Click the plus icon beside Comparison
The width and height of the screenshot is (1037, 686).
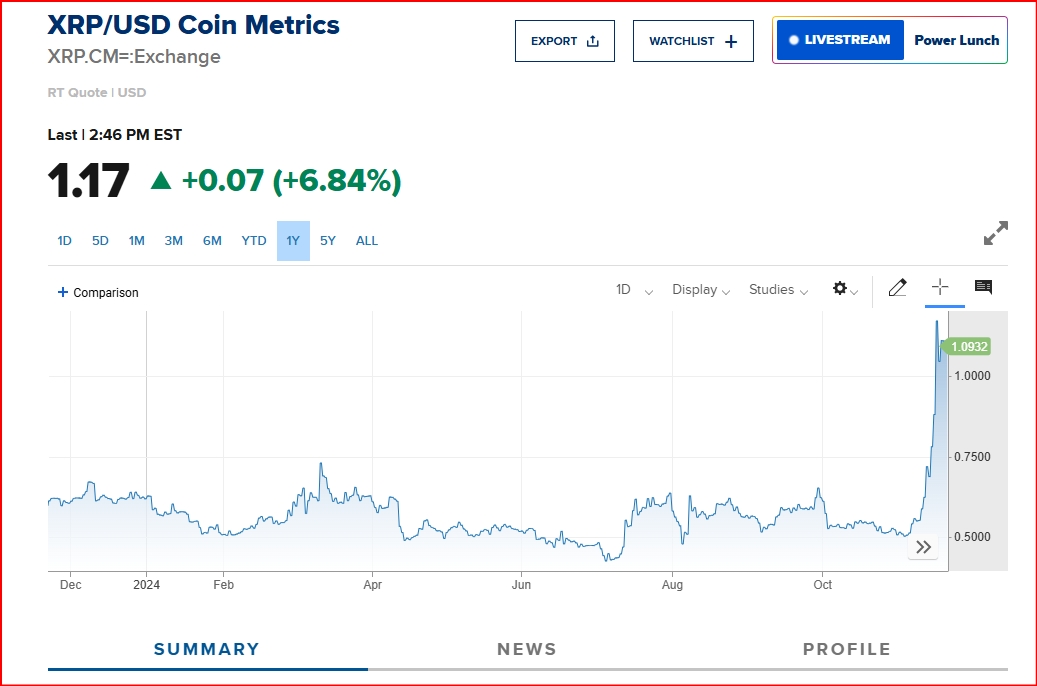[x=63, y=292]
